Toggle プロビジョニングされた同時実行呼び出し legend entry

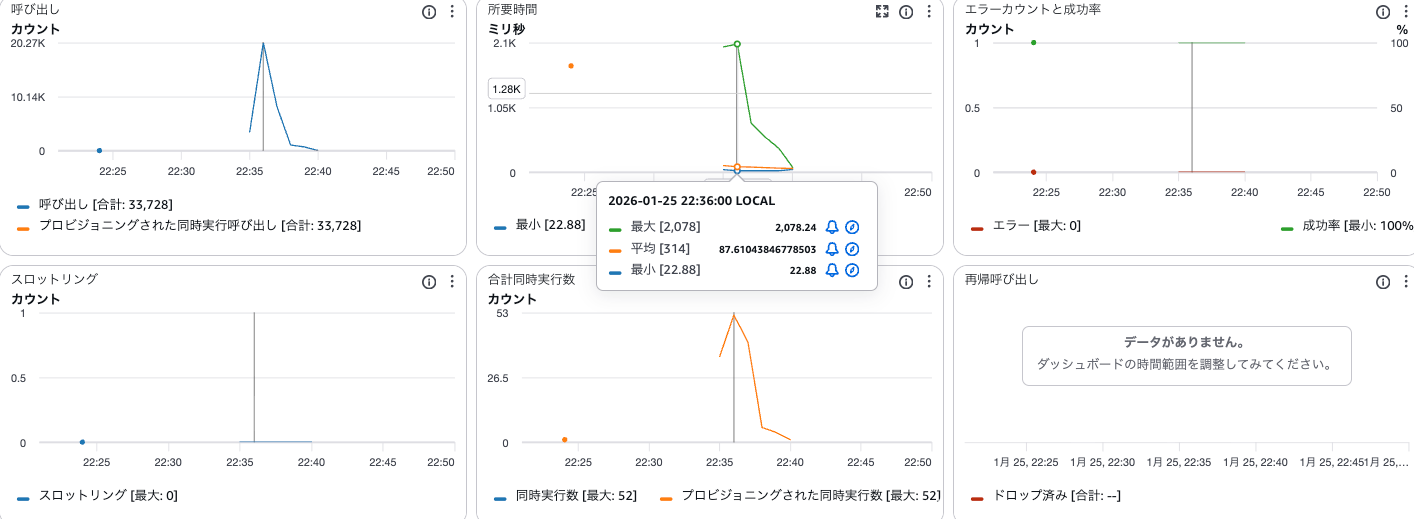click(x=189, y=226)
